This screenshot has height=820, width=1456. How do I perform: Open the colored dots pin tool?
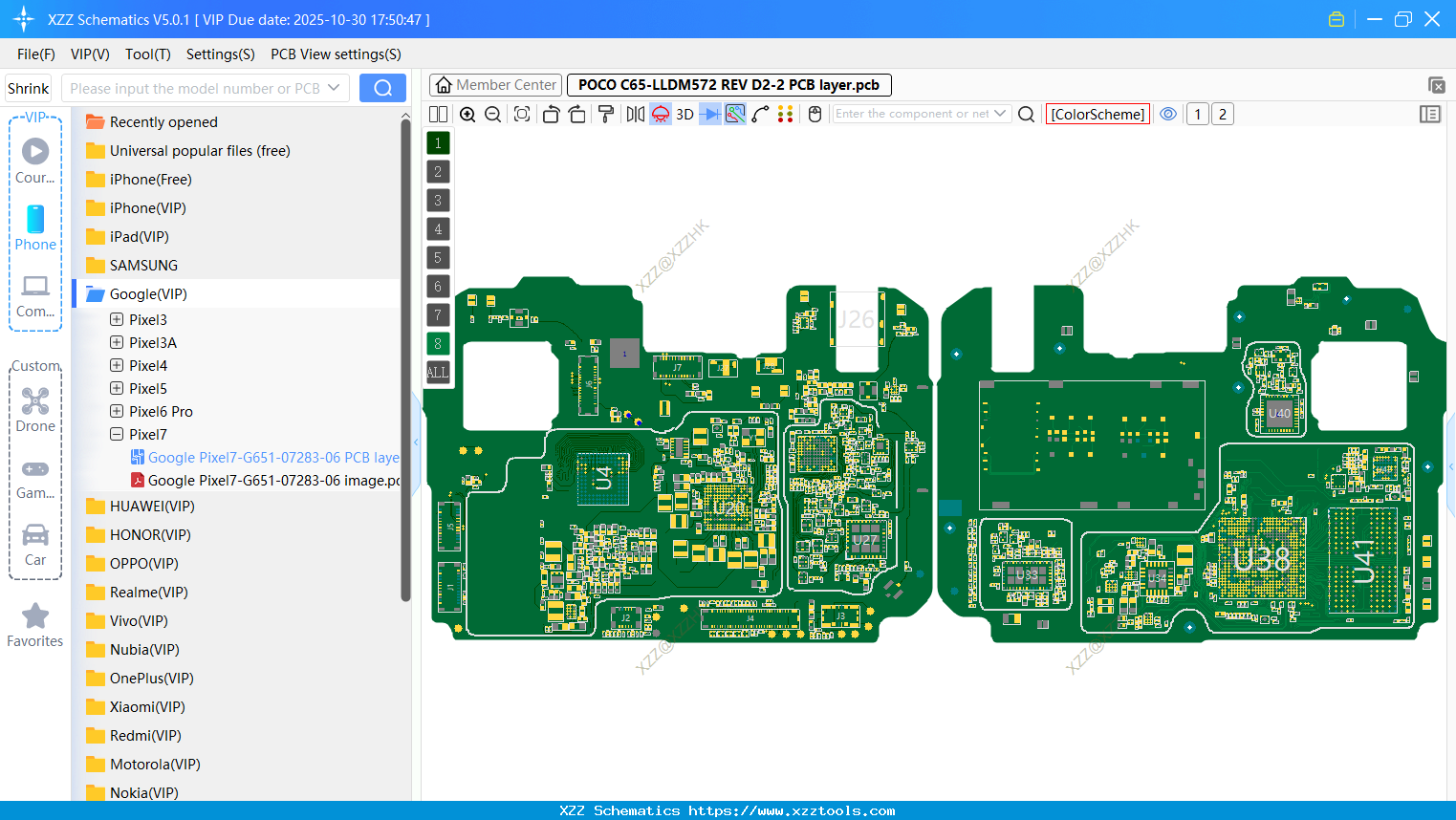click(786, 114)
